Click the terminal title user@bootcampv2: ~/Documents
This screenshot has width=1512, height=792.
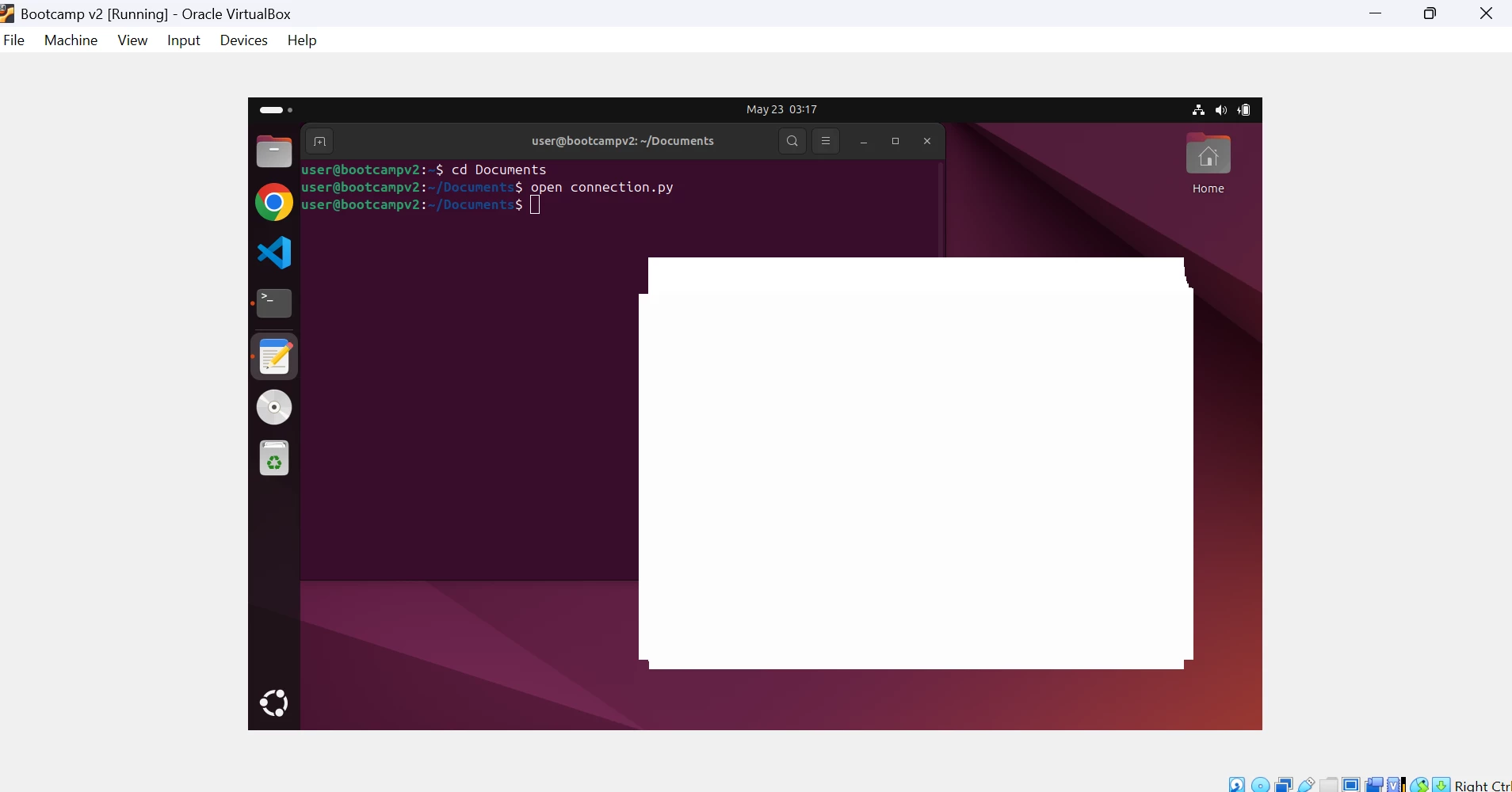click(623, 142)
